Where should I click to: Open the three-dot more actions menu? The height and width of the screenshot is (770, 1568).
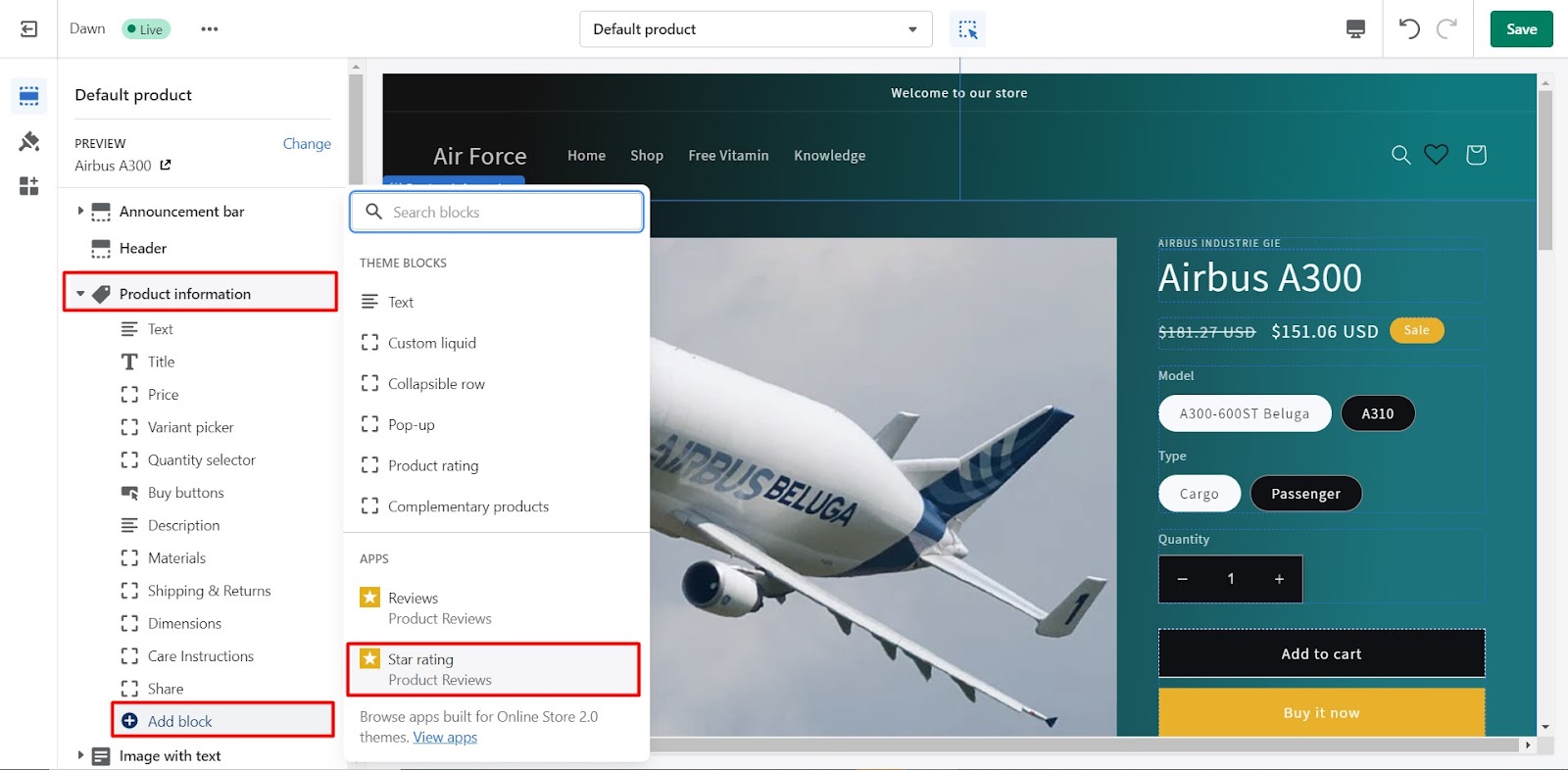pyautogui.click(x=209, y=29)
